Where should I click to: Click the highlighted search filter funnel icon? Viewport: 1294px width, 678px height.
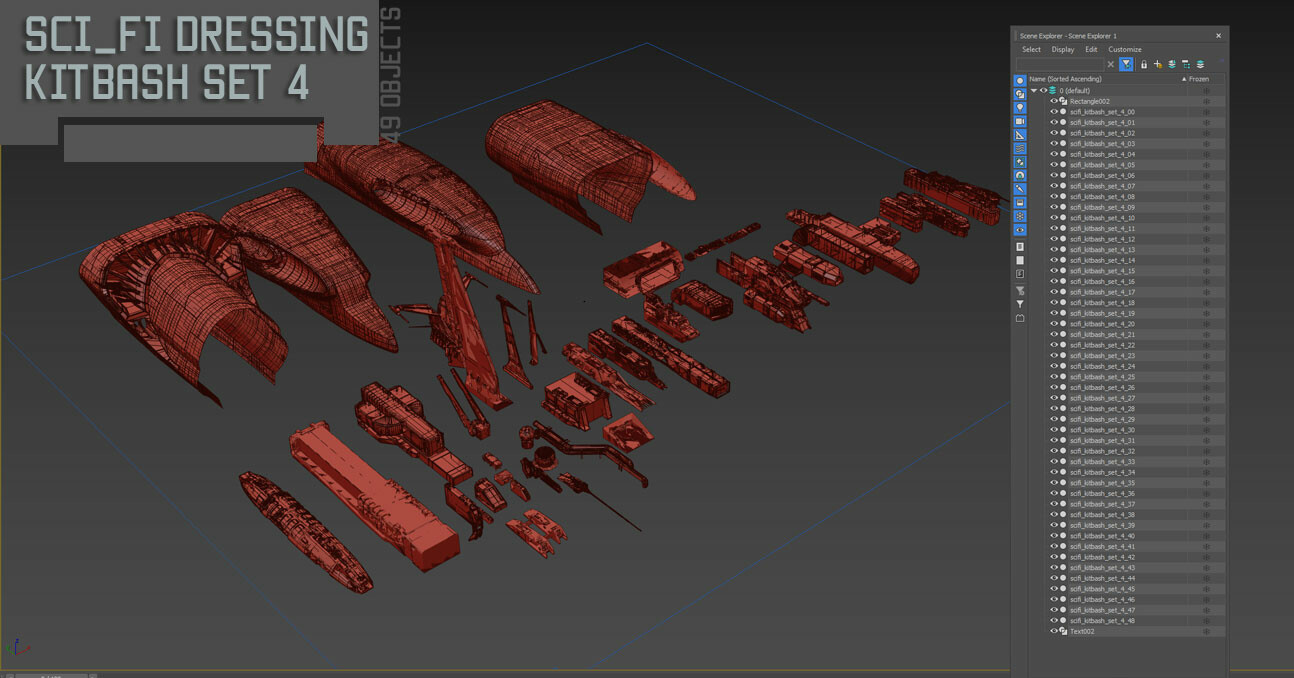click(x=1125, y=64)
